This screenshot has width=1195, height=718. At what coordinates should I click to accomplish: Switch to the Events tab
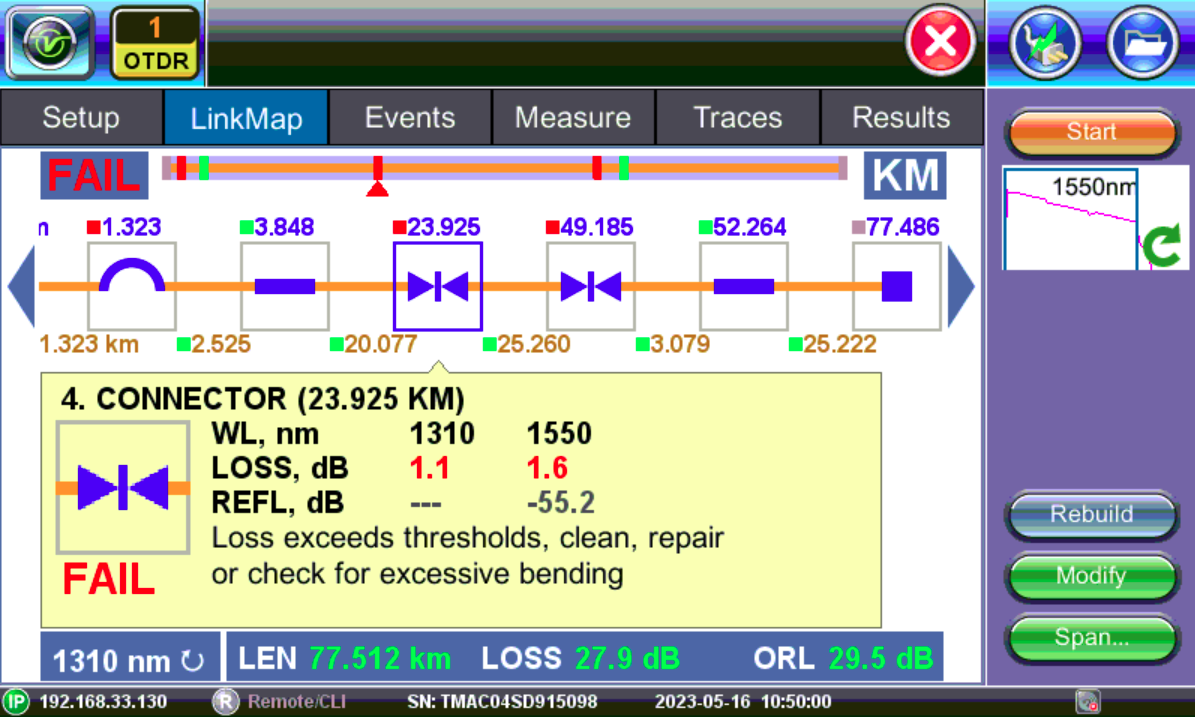point(409,117)
